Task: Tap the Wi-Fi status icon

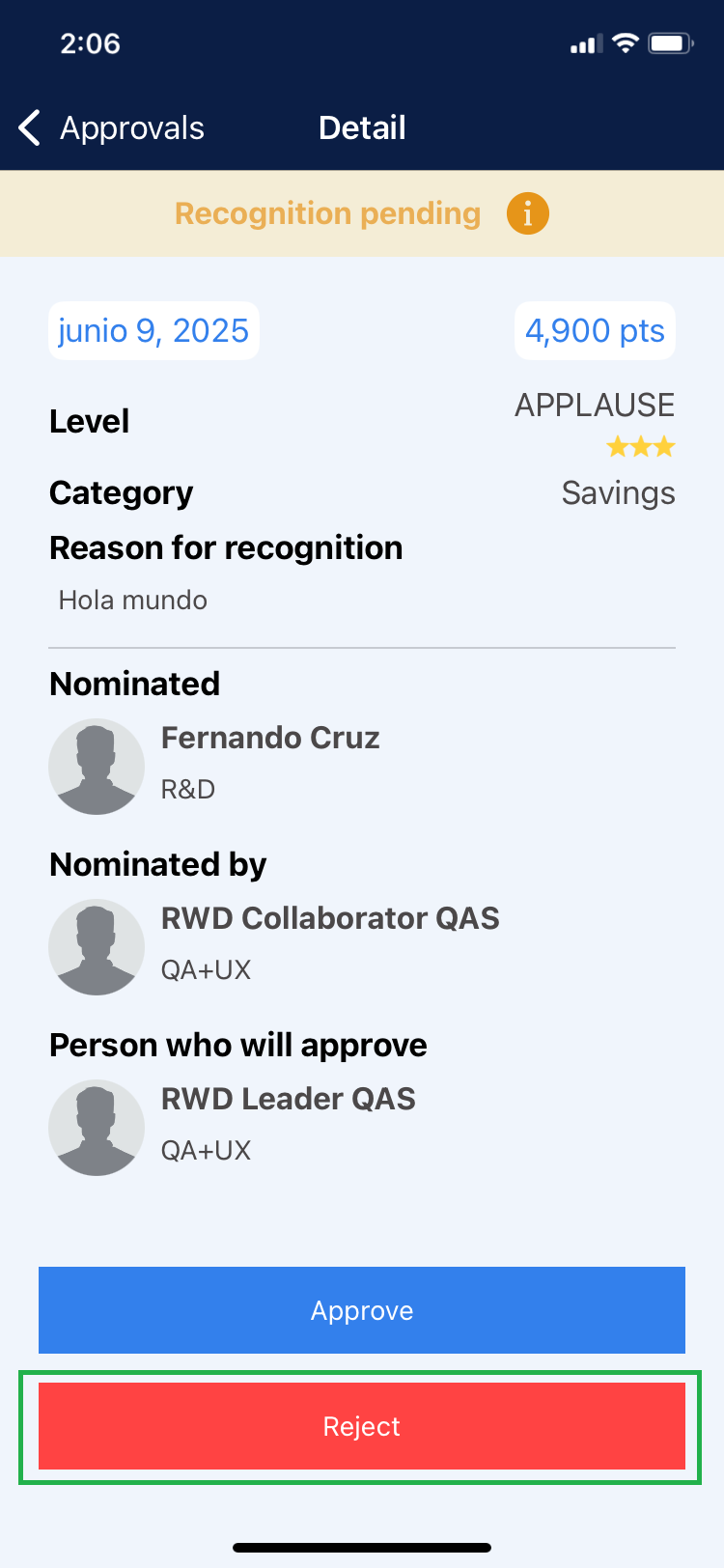Action: point(626,43)
